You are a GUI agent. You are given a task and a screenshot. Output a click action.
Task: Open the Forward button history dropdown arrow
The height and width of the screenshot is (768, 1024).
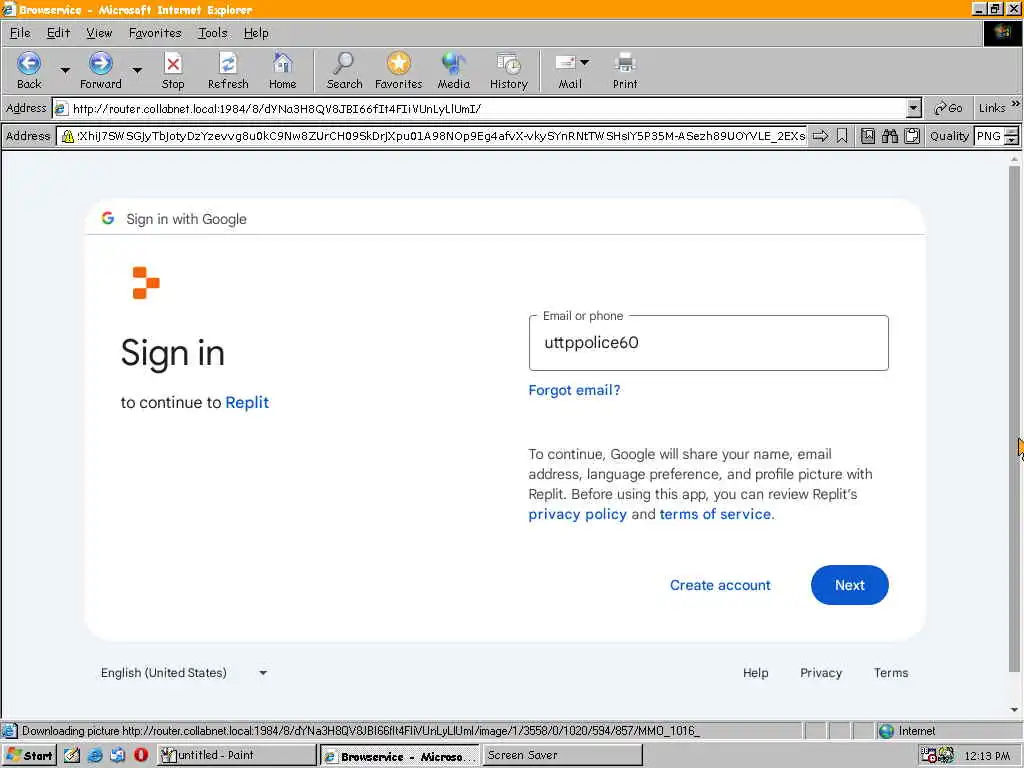pyautogui.click(x=137, y=70)
